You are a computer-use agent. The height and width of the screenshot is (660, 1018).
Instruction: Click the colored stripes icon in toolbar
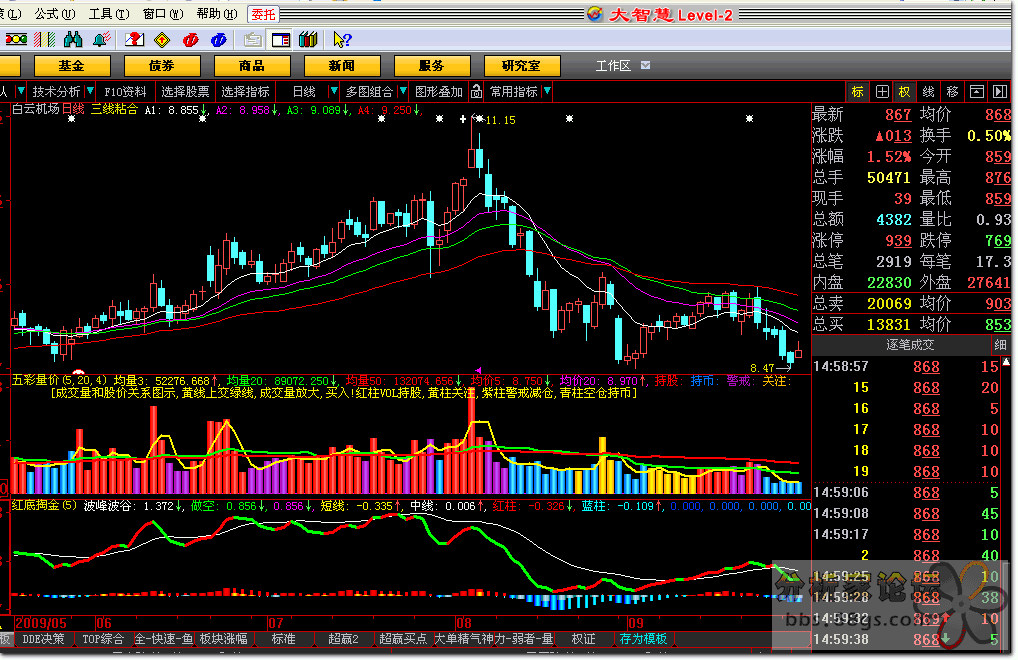44,40
